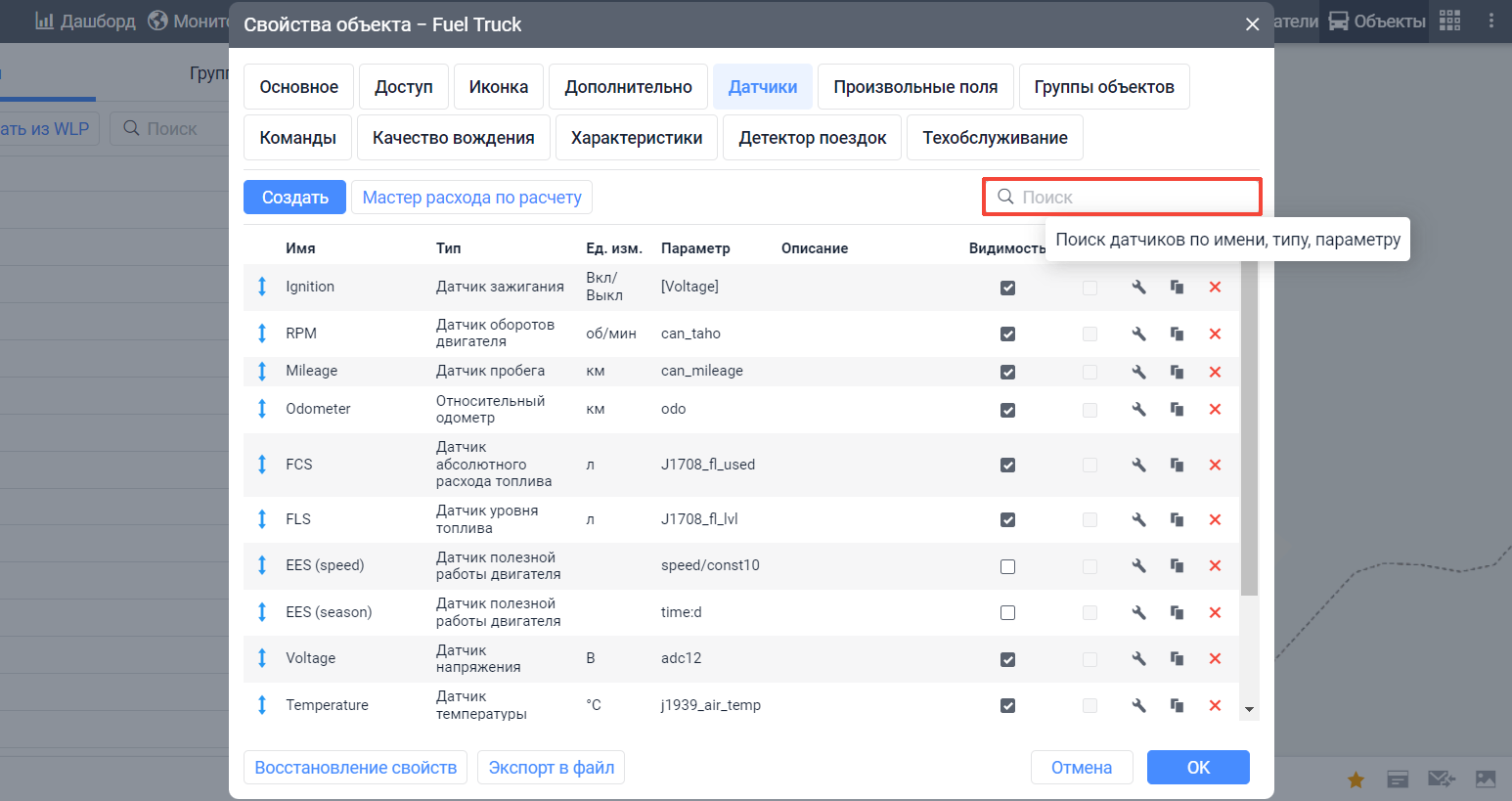Click the picture icon in bottom corner
Image resolution: width=1512 pixels, height=801 pixels.
click(1484, 779)
